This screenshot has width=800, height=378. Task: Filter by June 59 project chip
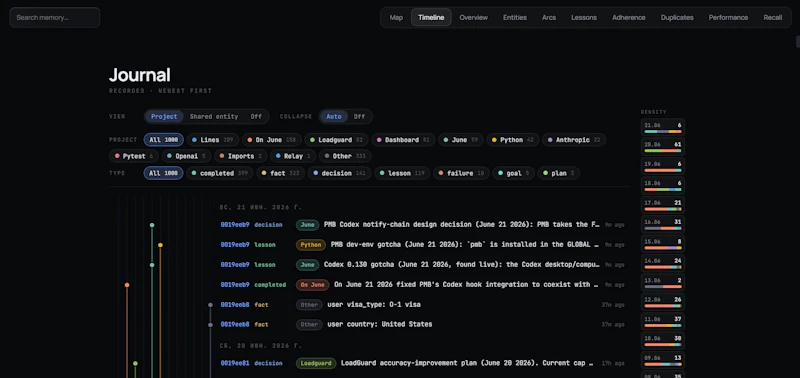pos(461,140)
